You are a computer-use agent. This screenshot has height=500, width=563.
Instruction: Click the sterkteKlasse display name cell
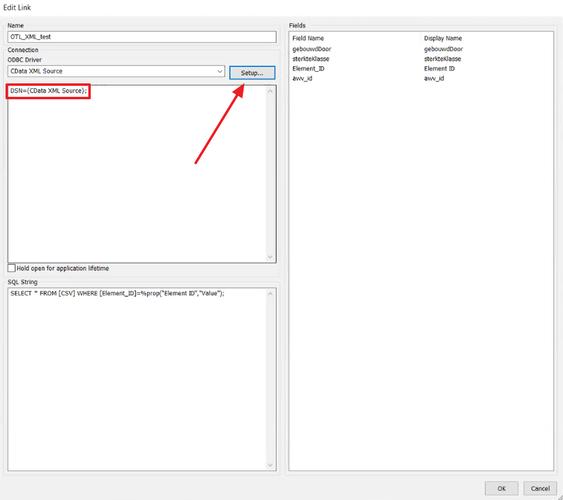click(442, 59)
